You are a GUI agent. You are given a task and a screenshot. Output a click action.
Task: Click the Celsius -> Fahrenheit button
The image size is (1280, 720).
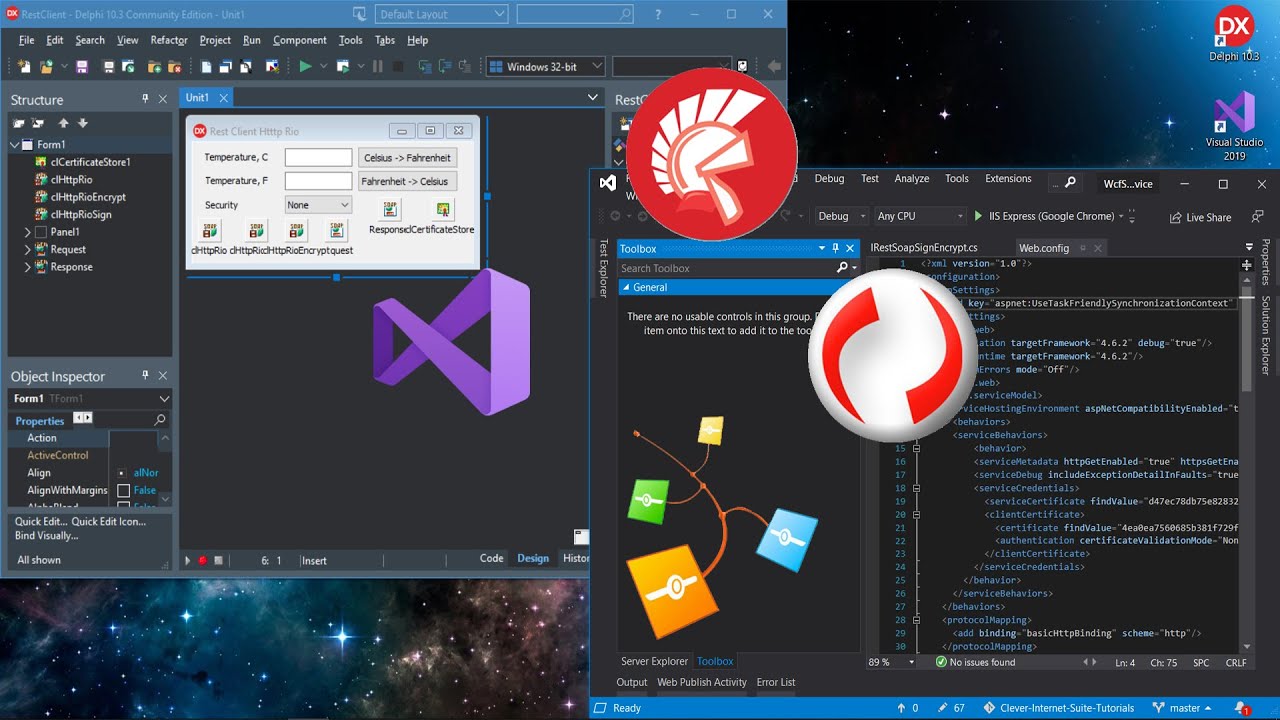(407, 158)
